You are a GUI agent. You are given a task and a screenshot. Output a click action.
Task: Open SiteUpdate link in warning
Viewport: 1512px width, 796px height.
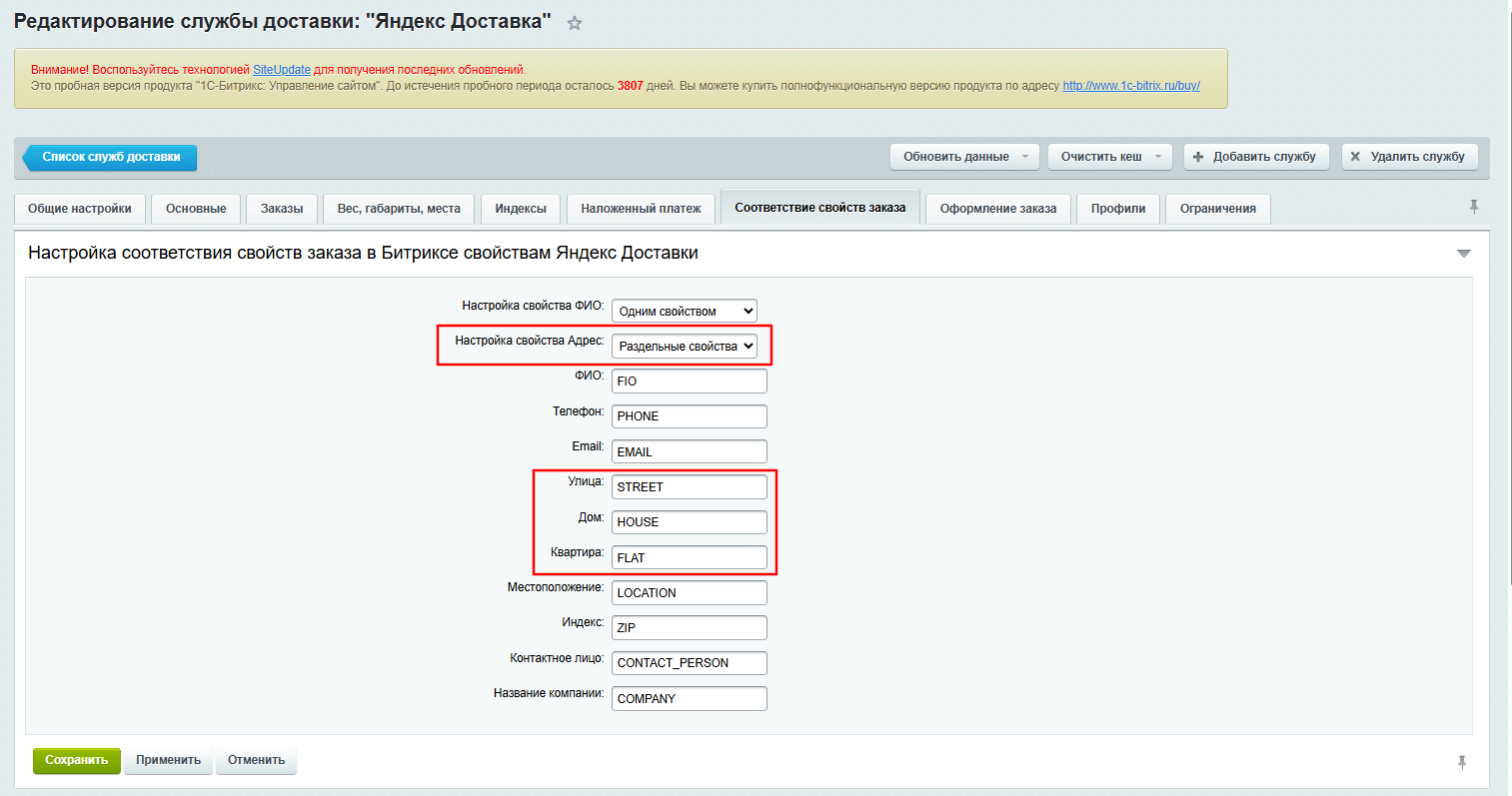pyautogui.click(x=282, y=70)
